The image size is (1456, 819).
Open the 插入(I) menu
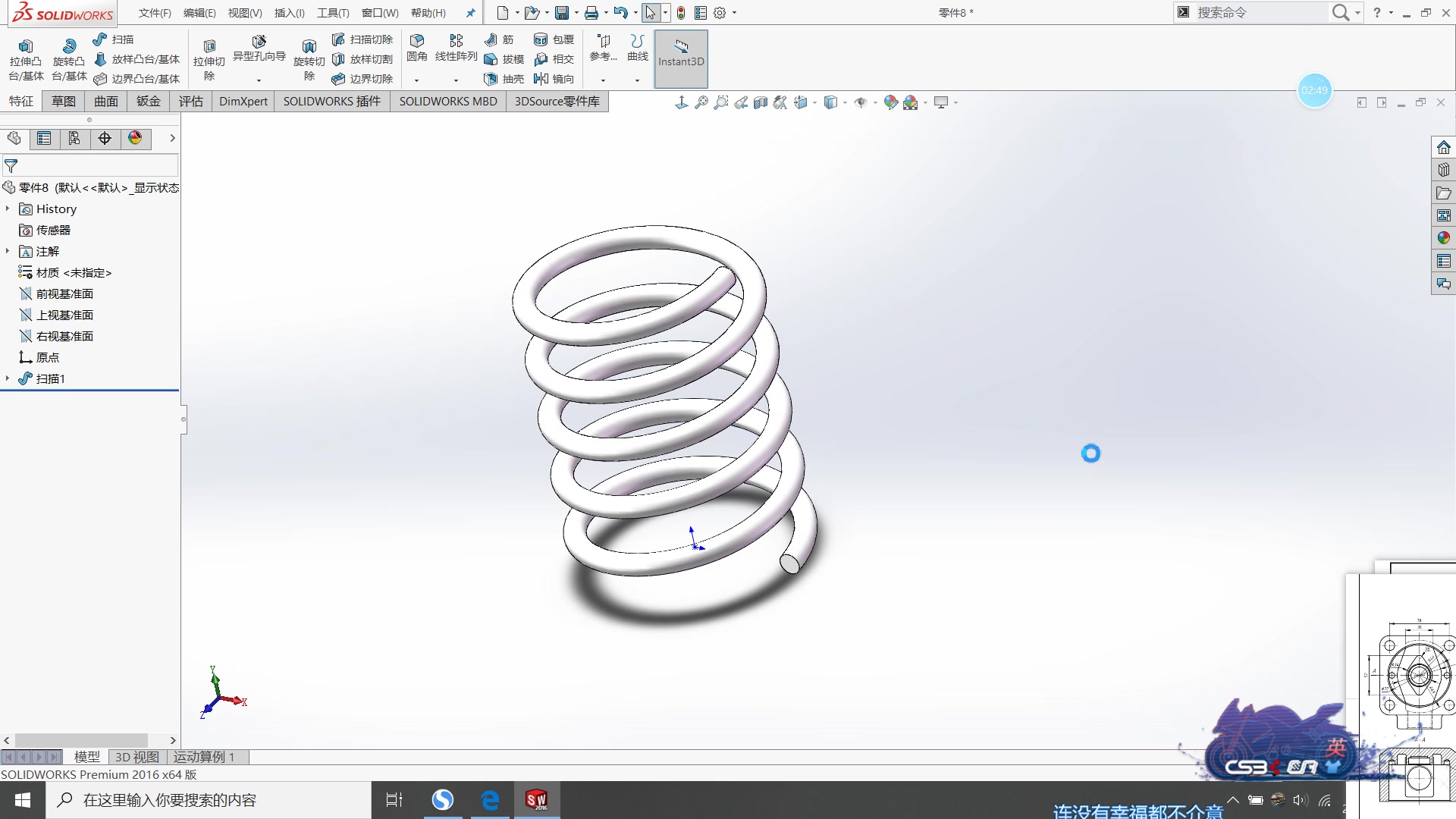[x=289, y=13]
